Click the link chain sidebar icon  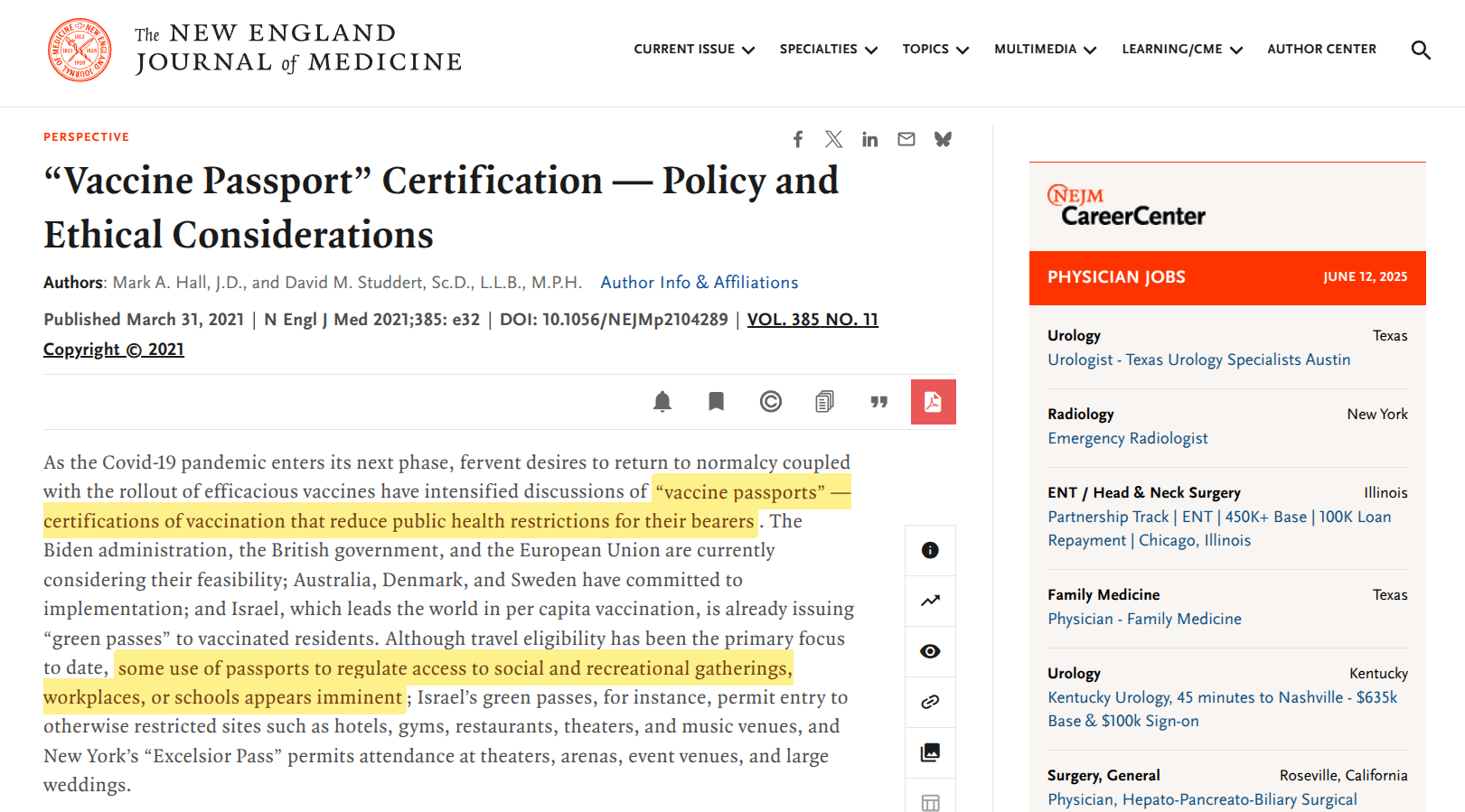(930, 702)
